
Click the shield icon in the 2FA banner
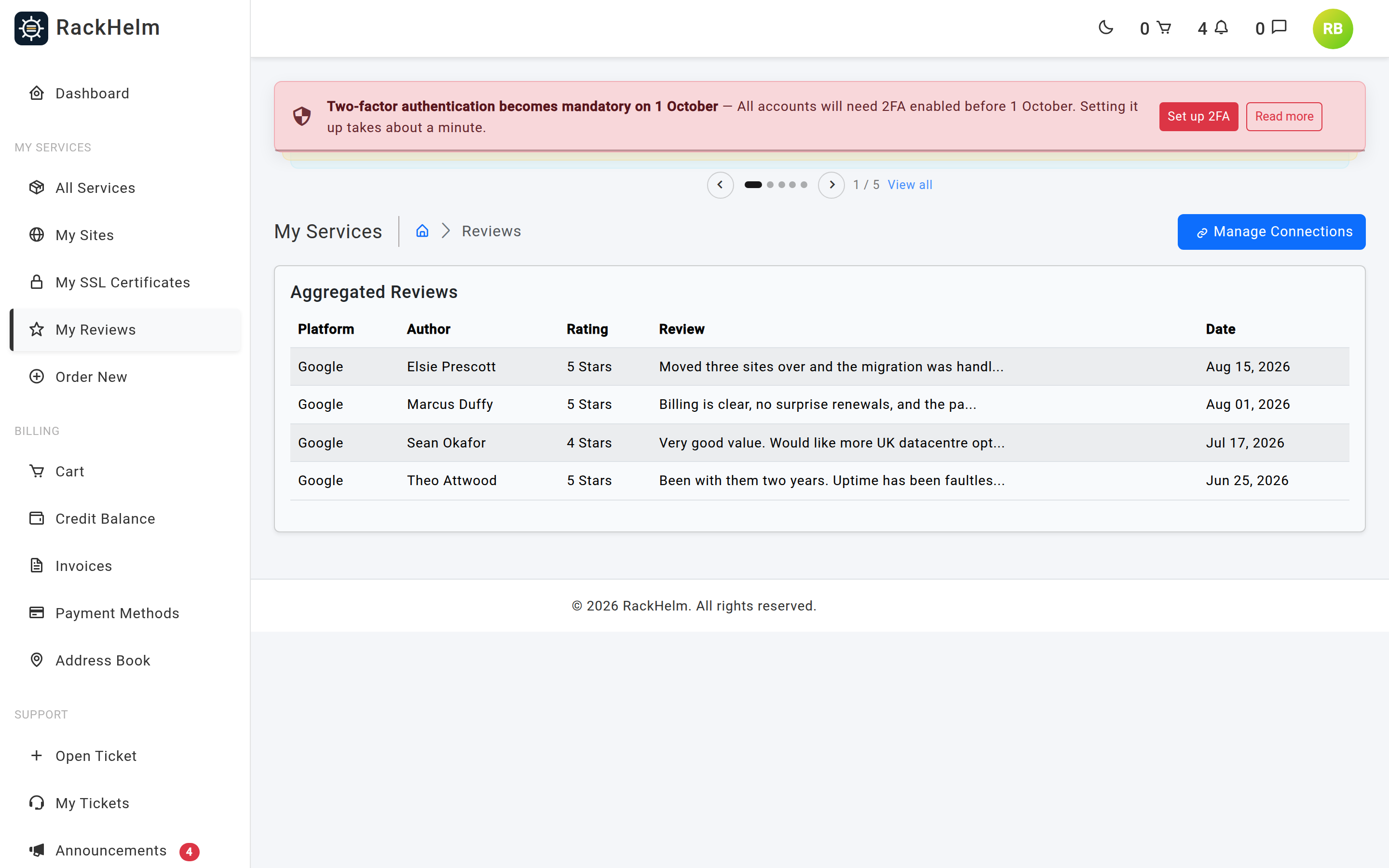(302, 117)
